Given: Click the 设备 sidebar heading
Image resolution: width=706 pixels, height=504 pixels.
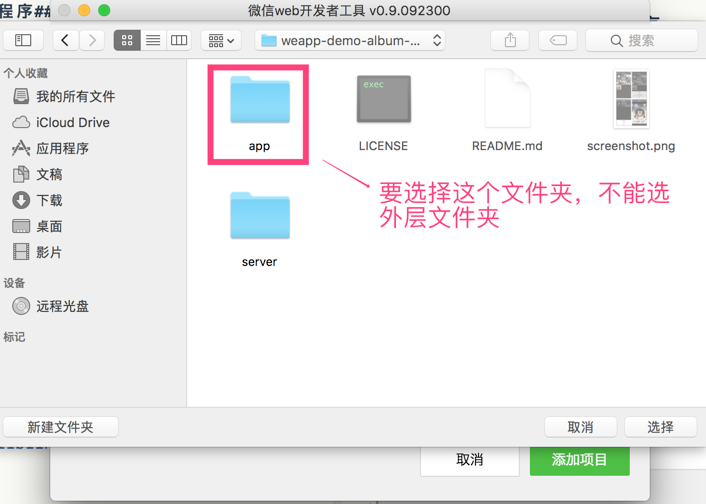Looking at the screenshot, I should tap(14, 282).
